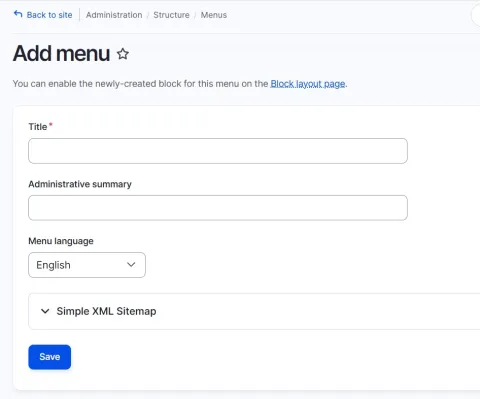Focus the Administrative summary field
The width and height of the screenshot is (480, 399).
(x=218, y=208)
